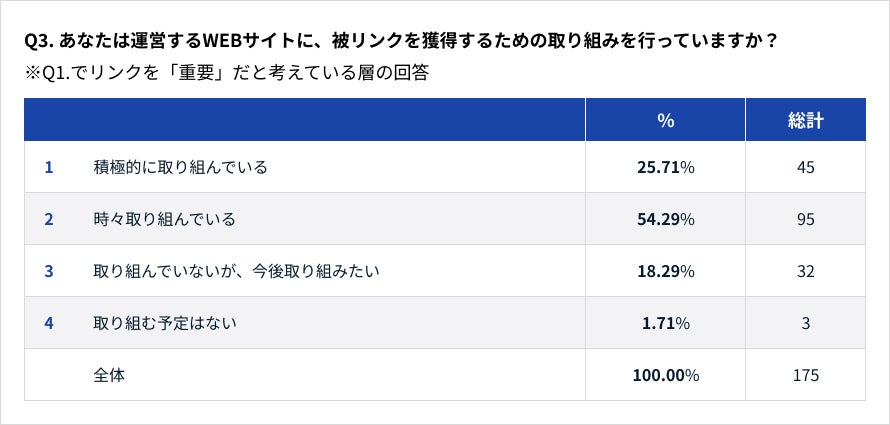890x425 pixels.
Task: Select the "取り組んでいないが、今後取り組みたい" row label
Action: point(236,271)
